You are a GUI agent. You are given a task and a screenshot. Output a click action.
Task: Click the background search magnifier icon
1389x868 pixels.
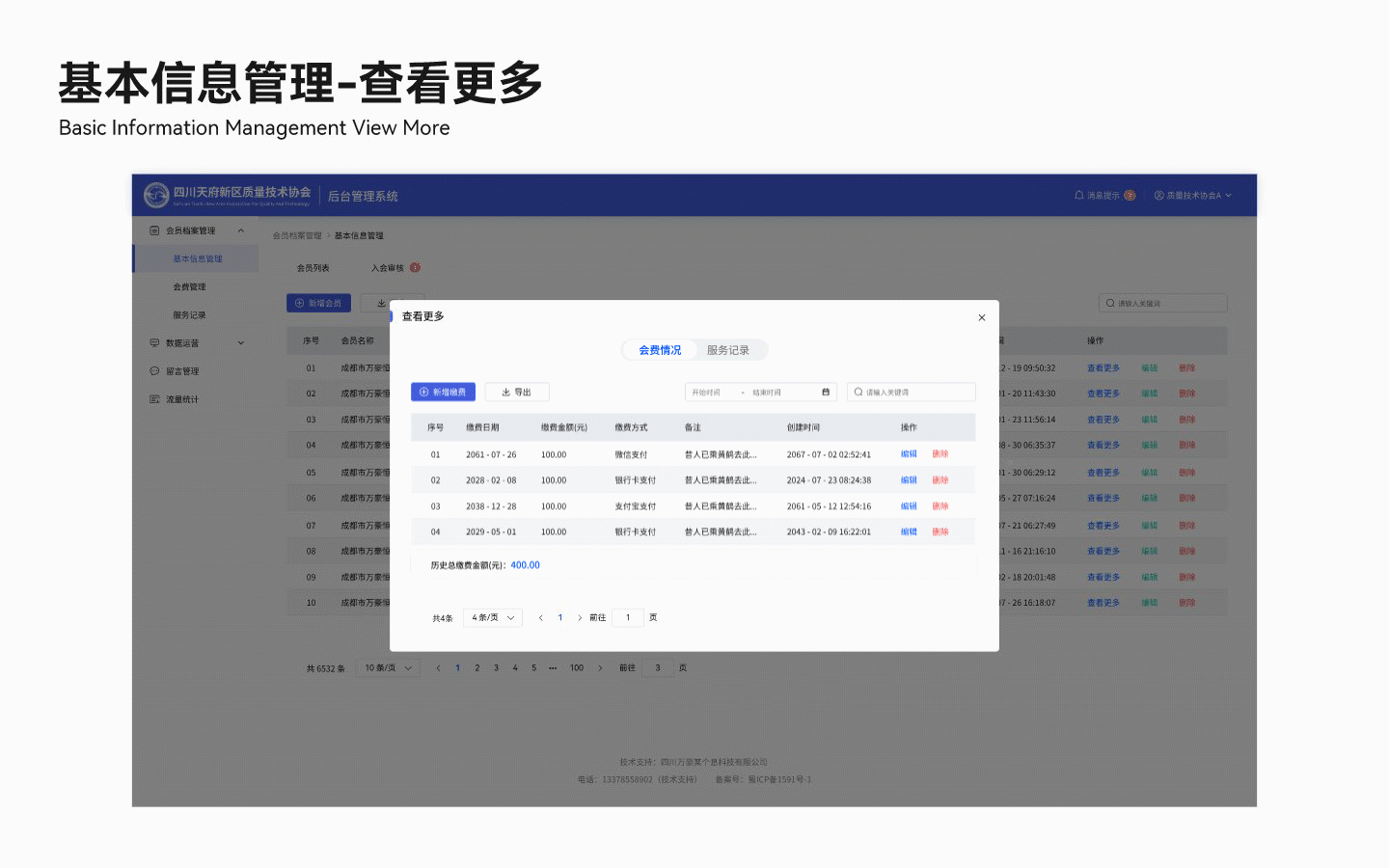tap(1110, 303)
